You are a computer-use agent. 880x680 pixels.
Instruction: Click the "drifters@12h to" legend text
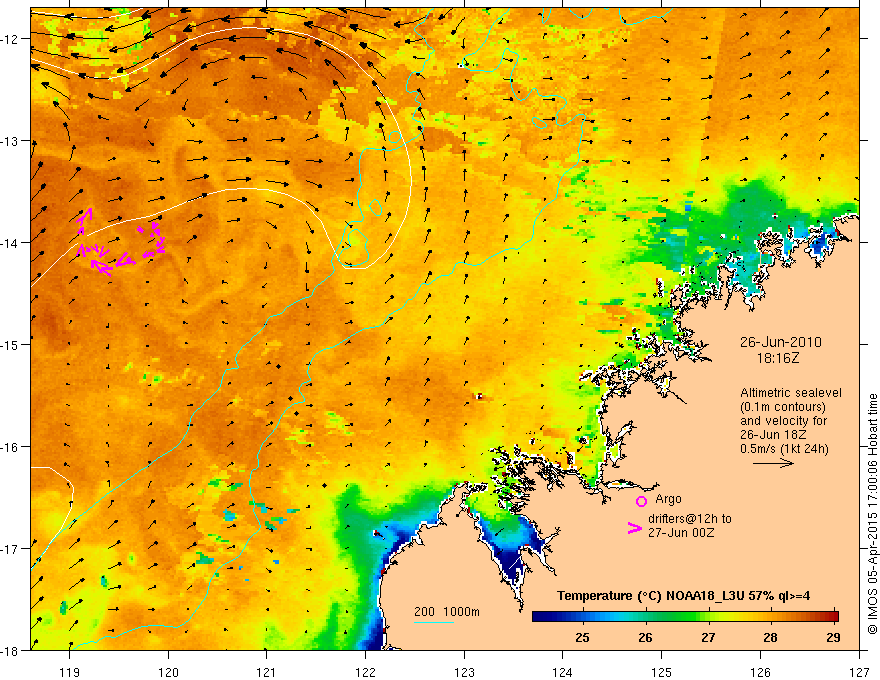(690, 519)
